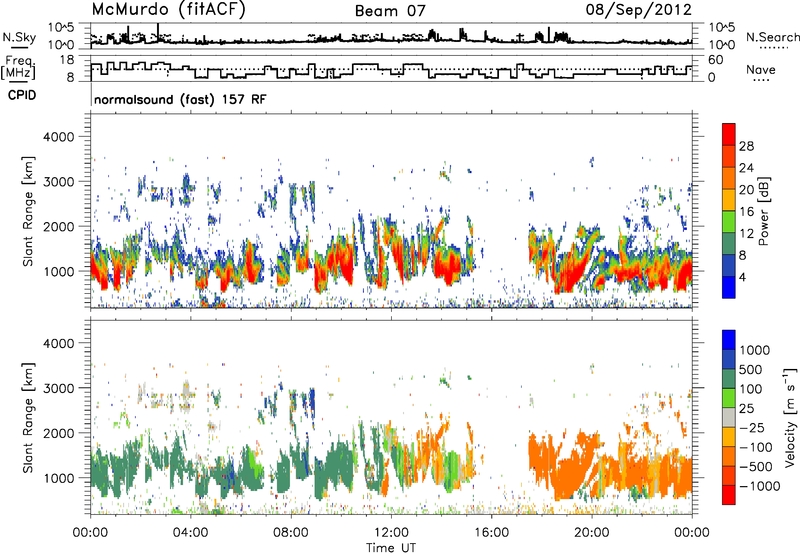Image resolution: width=800 pixels, height=554 pixels.
Task: Click the '4000' tick on the power panel
Action: point(58,137)
